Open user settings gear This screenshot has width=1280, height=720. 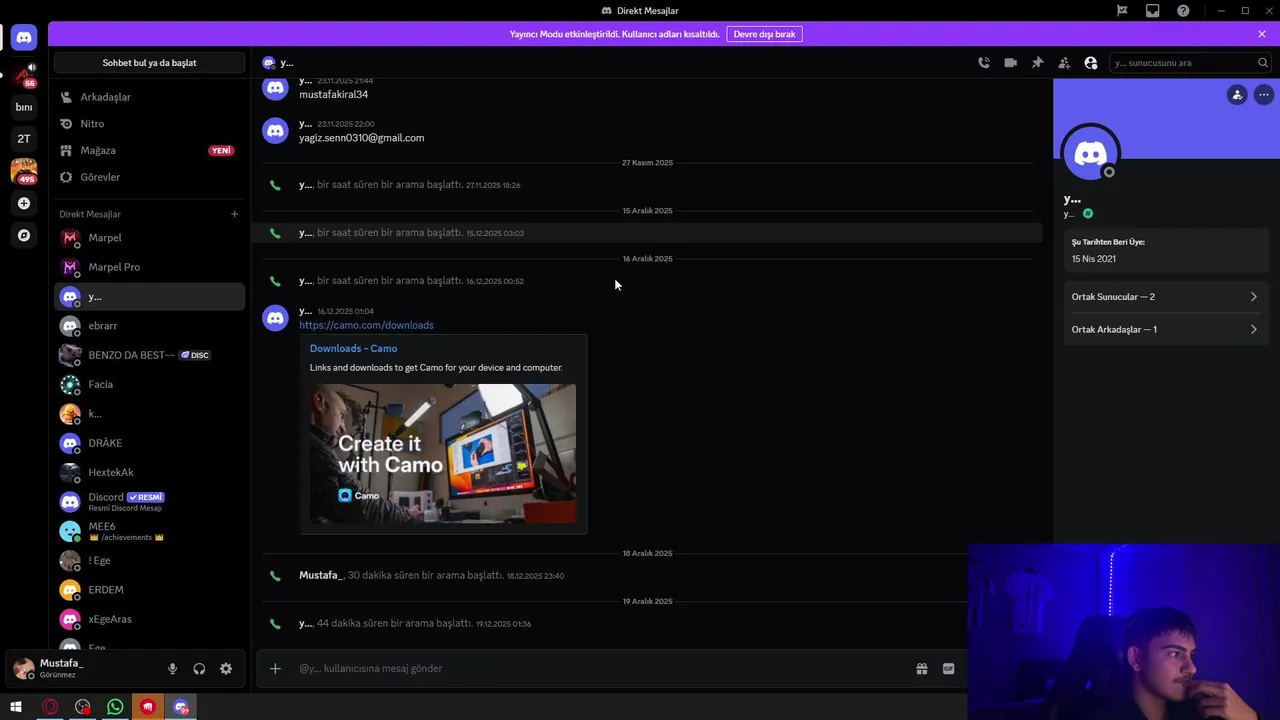click(226, 669)
